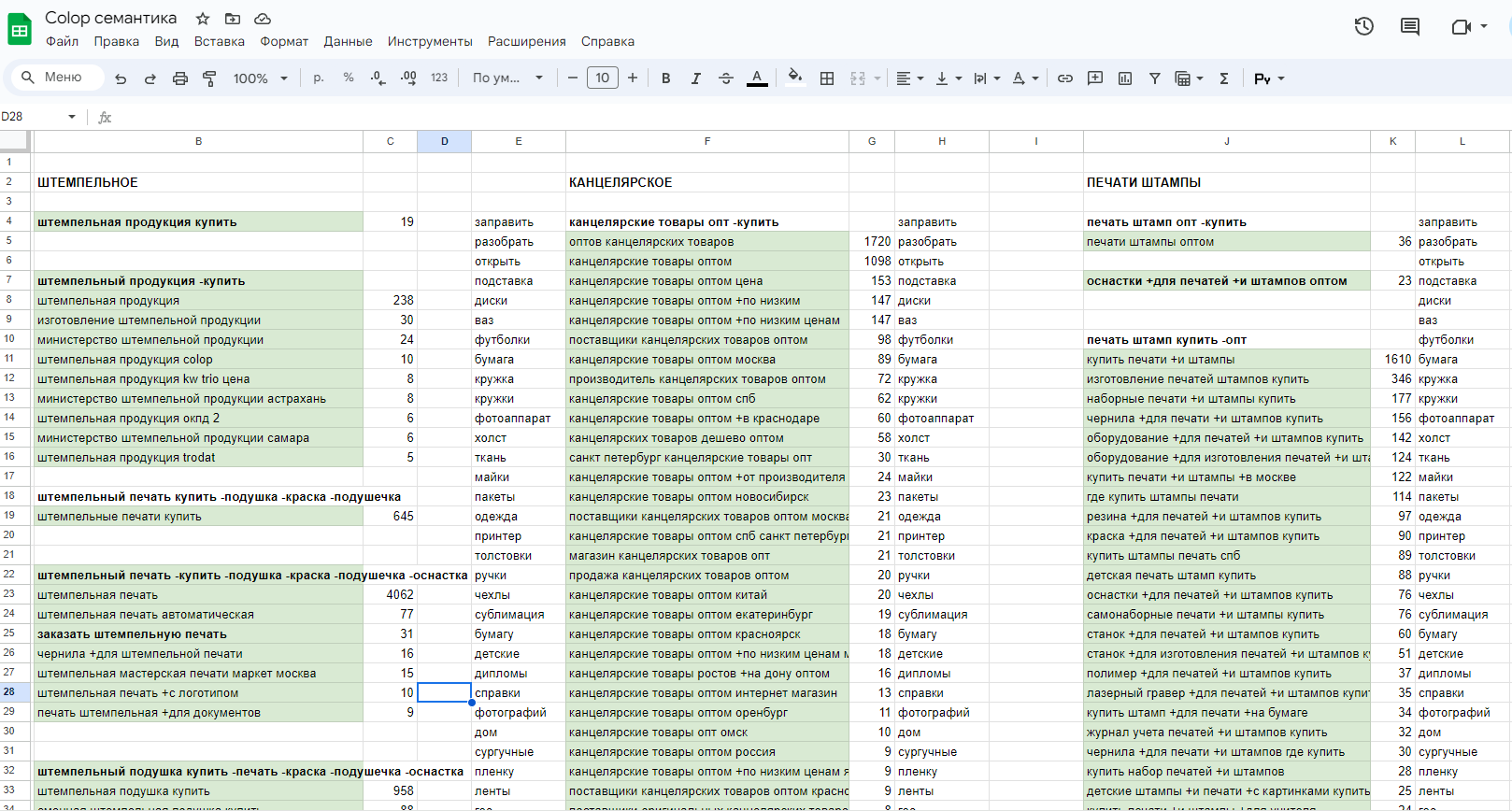Open the font family dropdown
Screen dimensions: 1512x811
(x=507, y=78)
